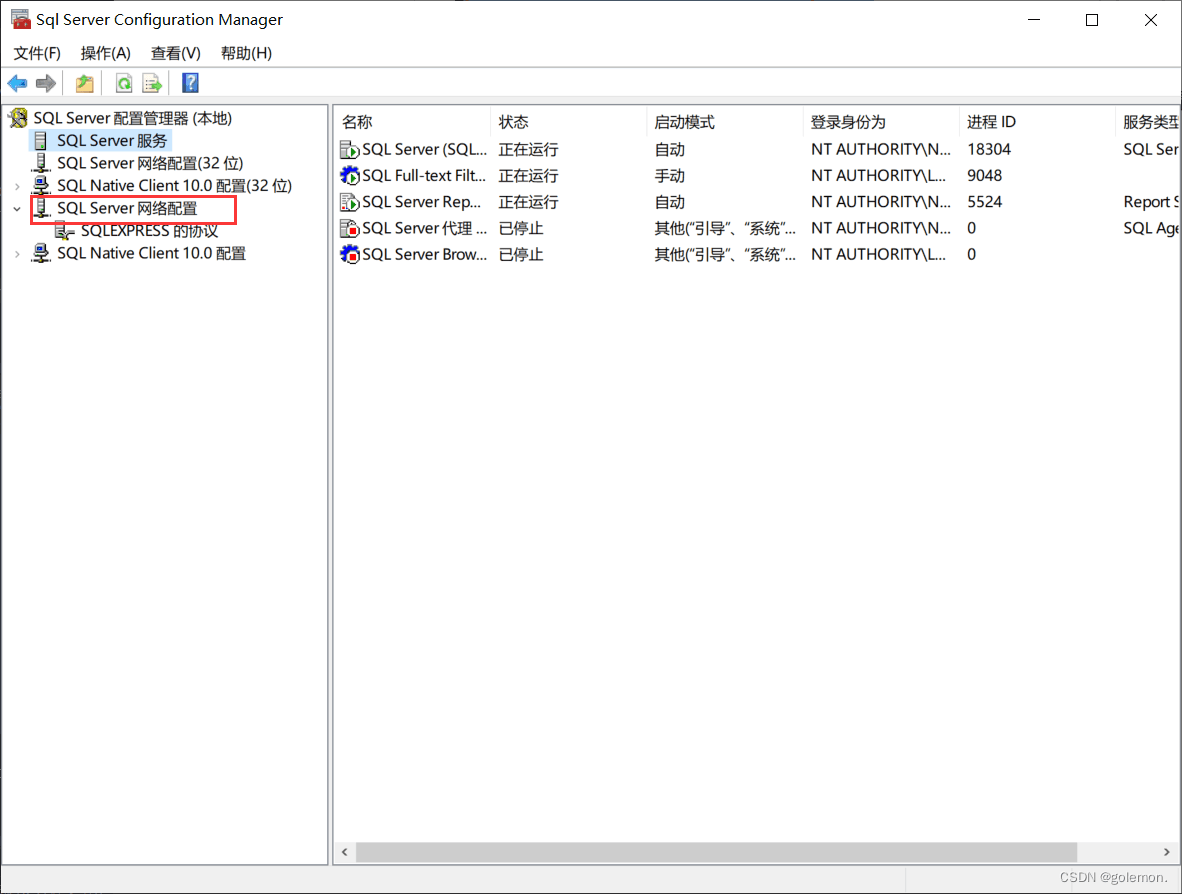Click the SQL Age... service type cell
1182x894 pixels.
(x=1150, y=228)
